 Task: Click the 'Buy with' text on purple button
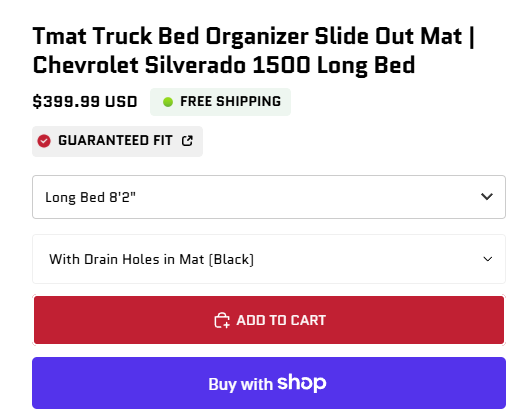click(240, 385)
